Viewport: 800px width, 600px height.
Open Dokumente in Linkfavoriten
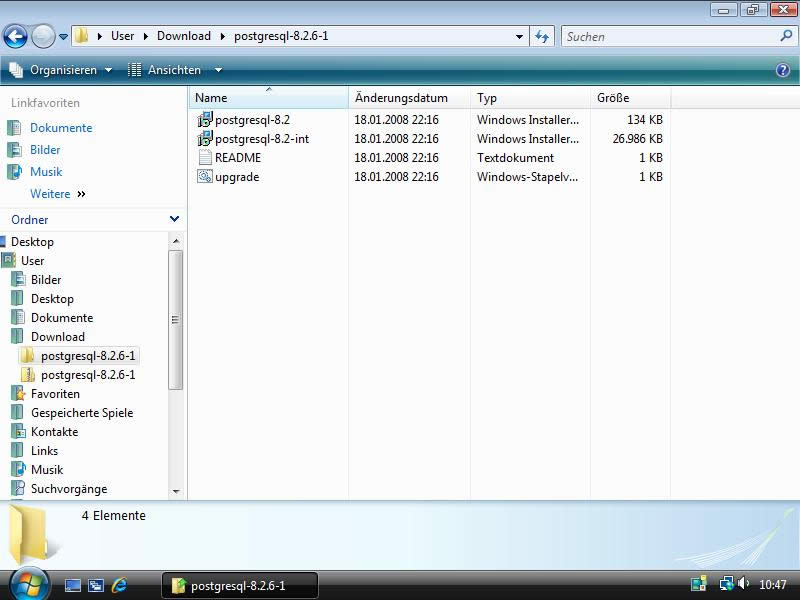pyautogui.click(x=61, y=128)
